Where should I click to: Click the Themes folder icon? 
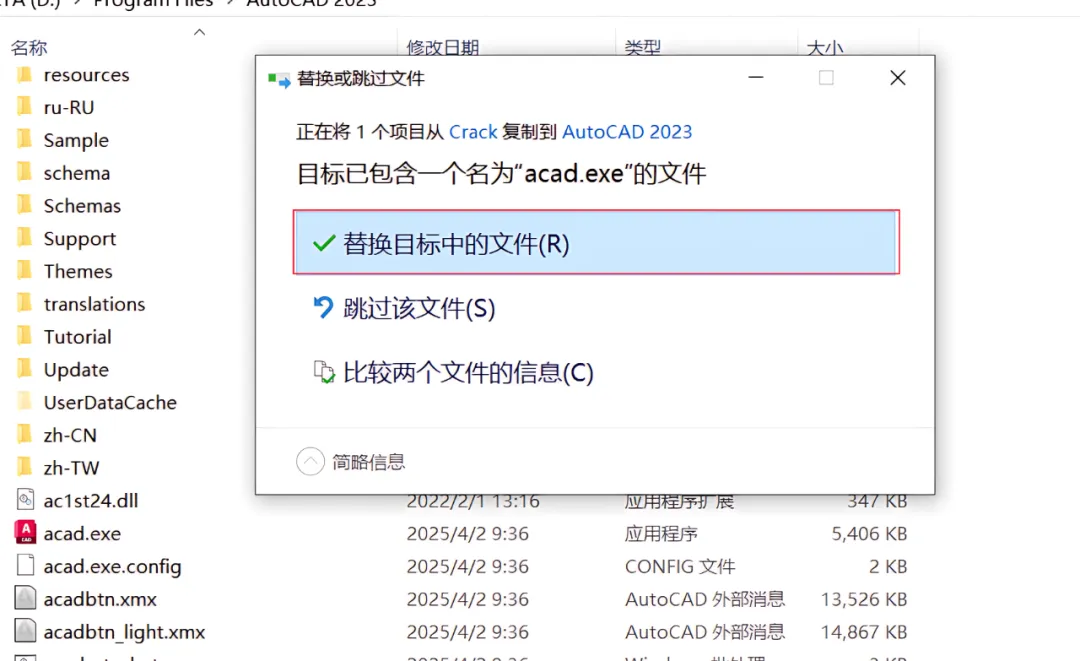[24, 270]
